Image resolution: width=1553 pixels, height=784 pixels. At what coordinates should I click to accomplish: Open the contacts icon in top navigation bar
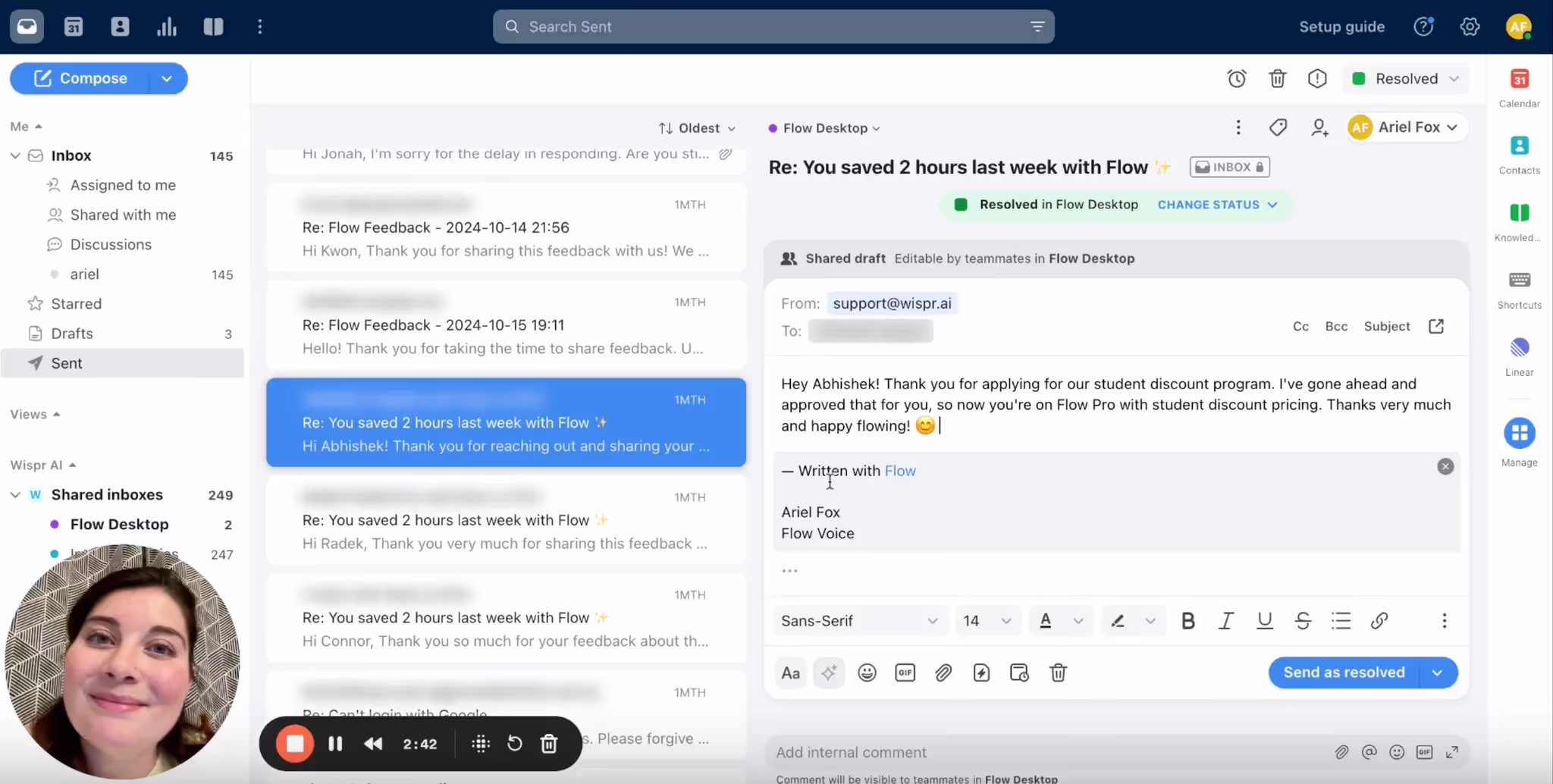(x=120, y=27)
